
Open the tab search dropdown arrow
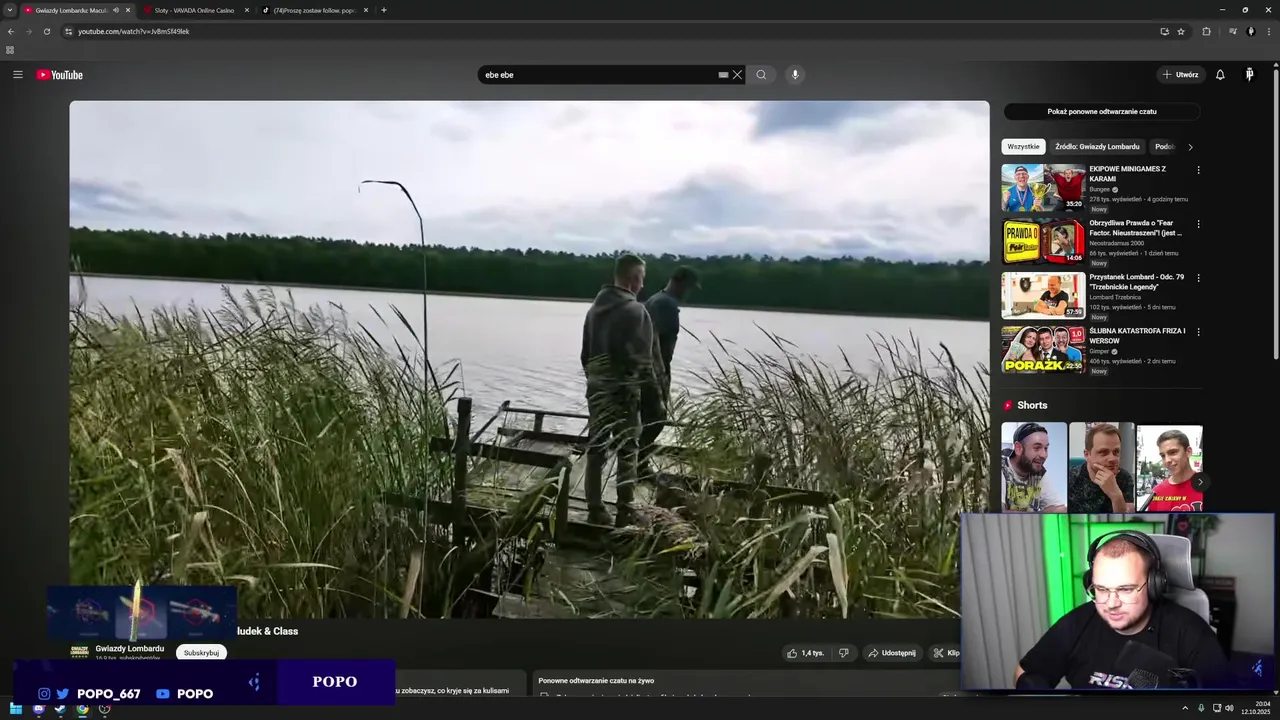click(x=9, y=10)
